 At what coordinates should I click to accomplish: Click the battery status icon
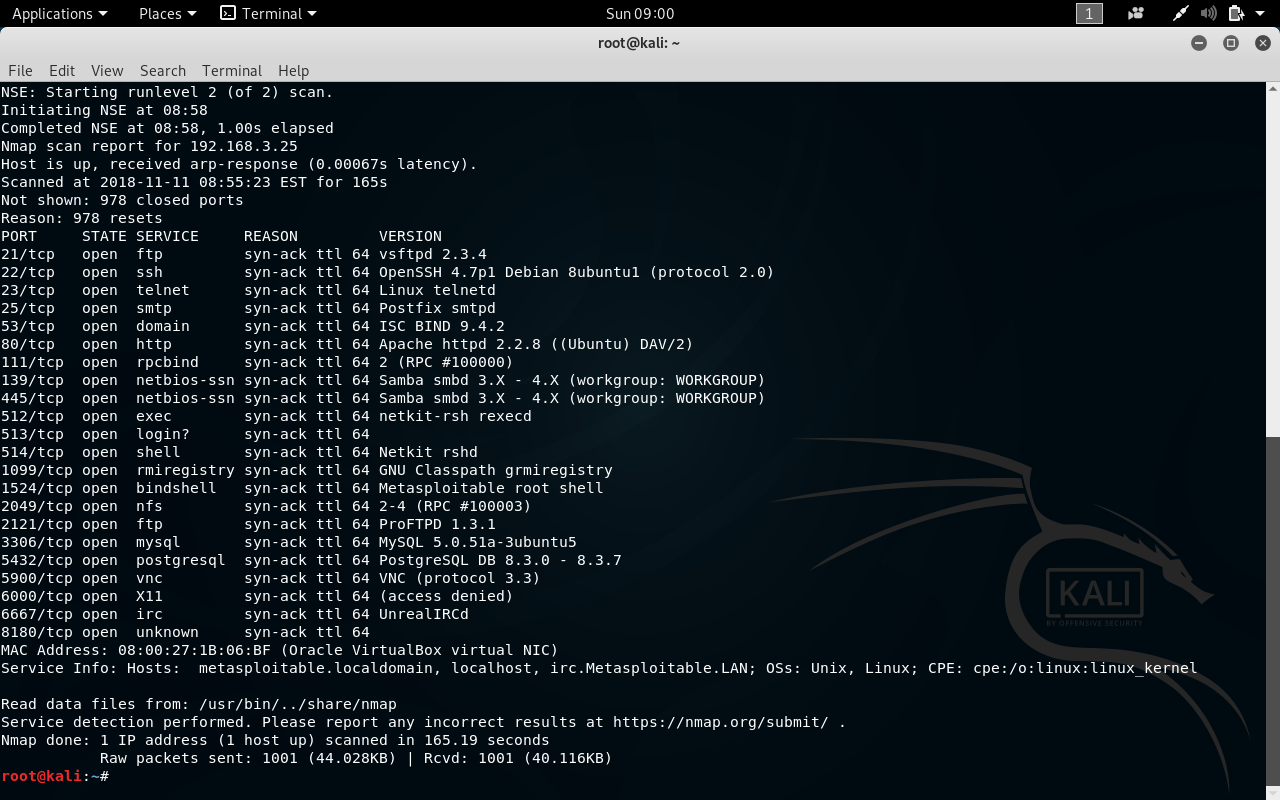1236,13
